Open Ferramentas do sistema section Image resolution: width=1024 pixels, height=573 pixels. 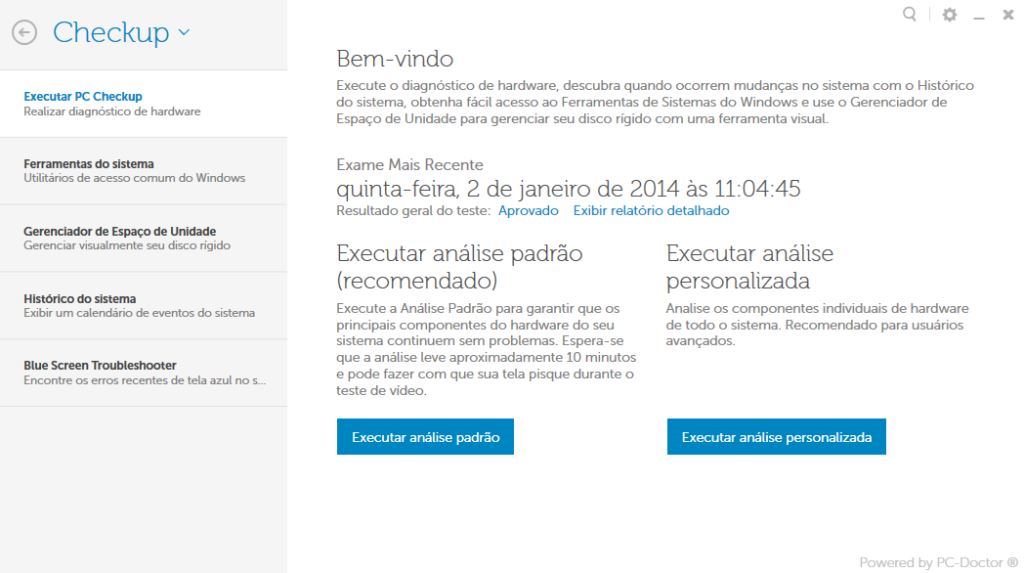pos(144,171)
